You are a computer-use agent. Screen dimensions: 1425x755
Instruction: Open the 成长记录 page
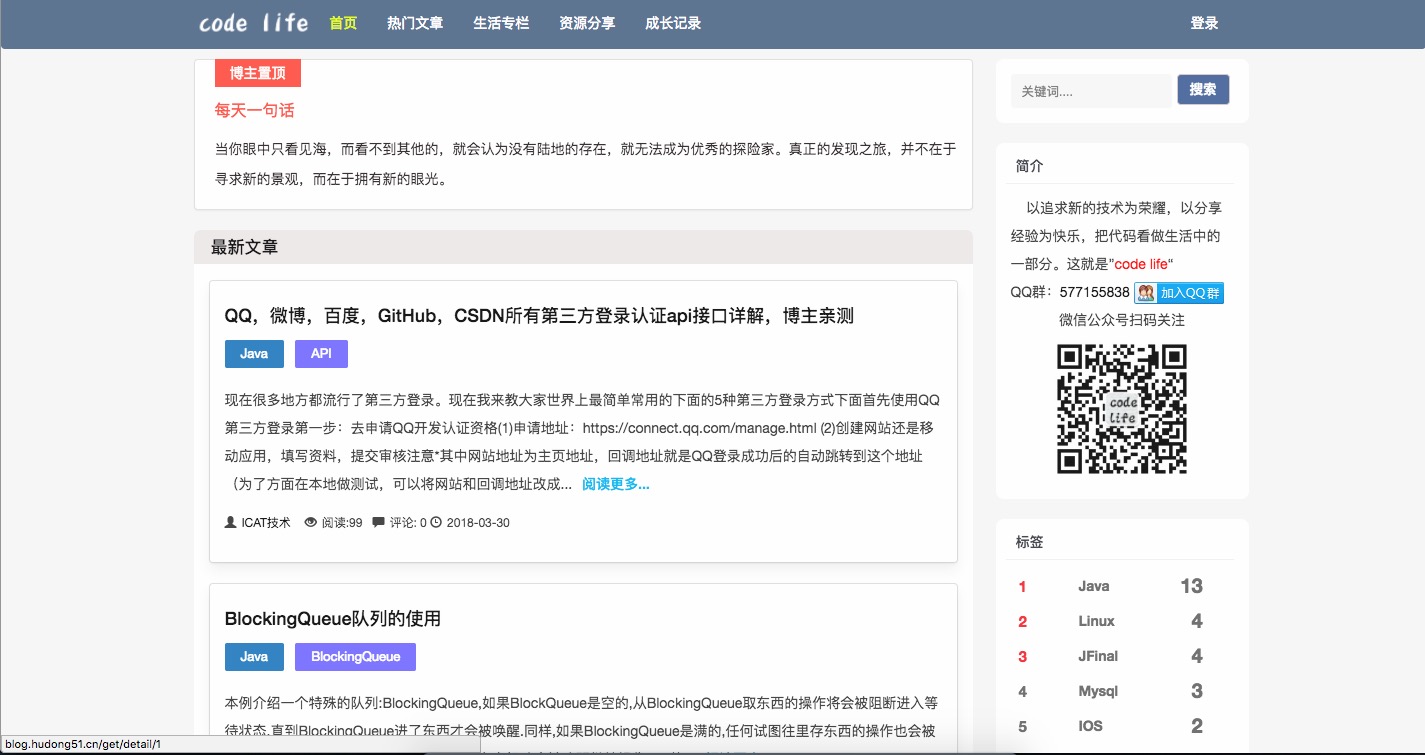pyautogui.click(x=673, y=23)
